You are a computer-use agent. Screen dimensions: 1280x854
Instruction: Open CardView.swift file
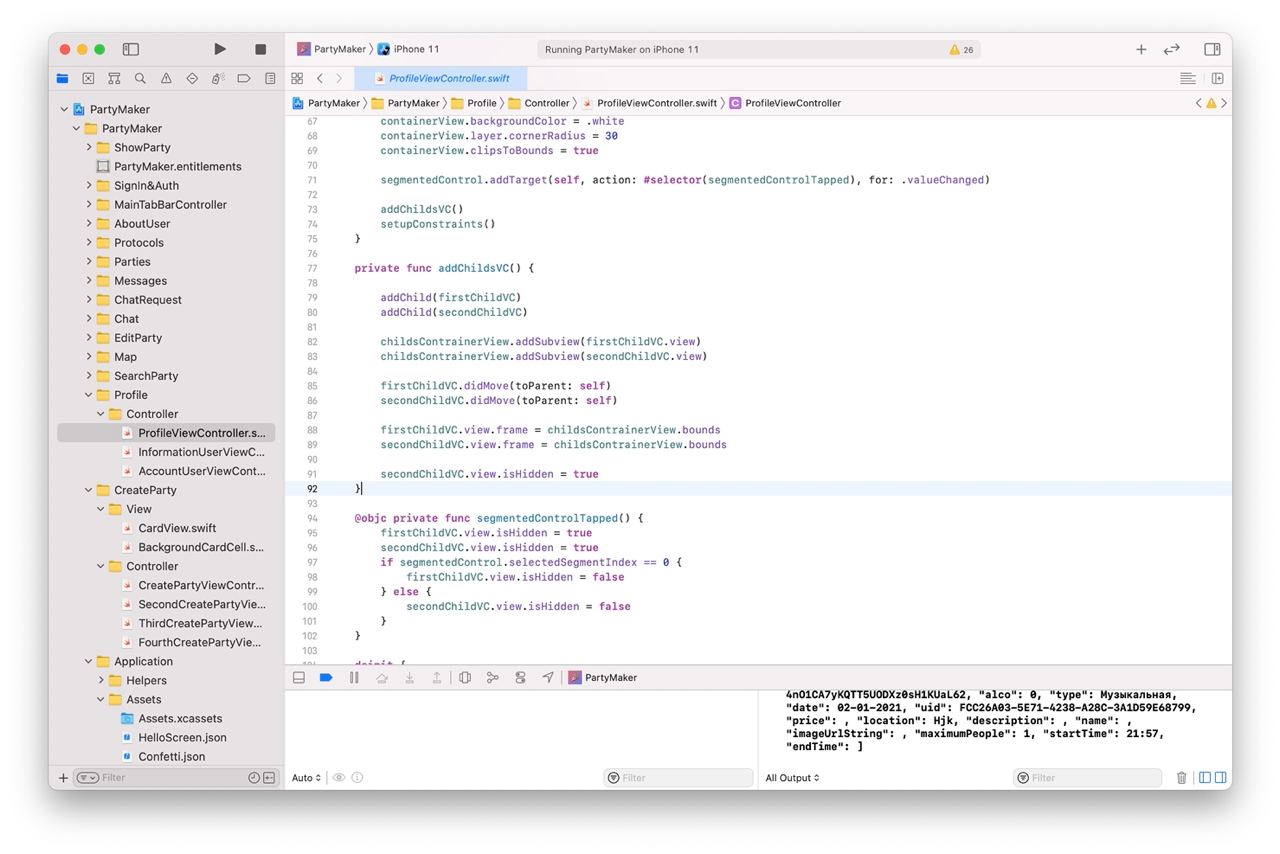point(166,528)
